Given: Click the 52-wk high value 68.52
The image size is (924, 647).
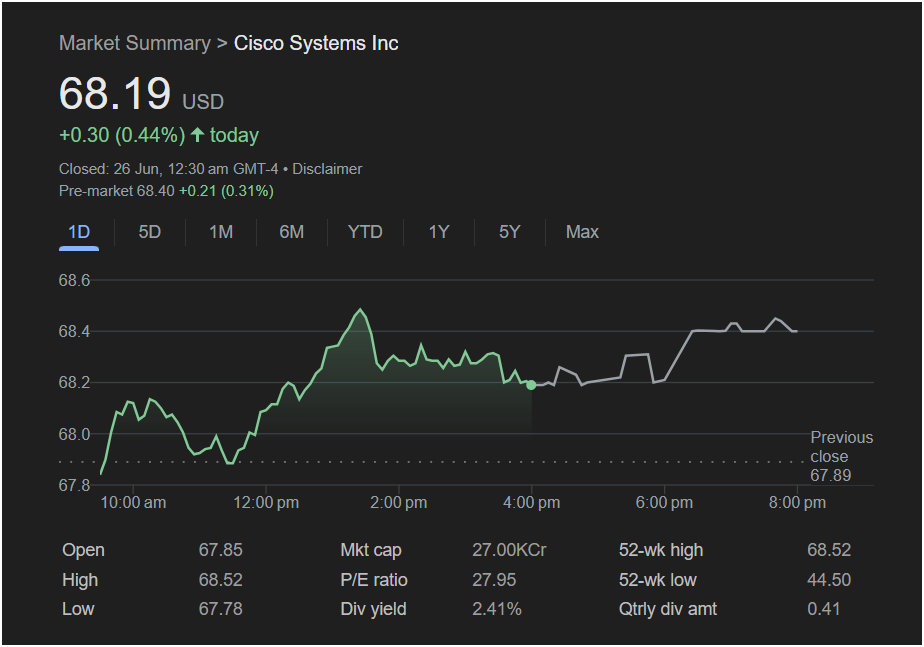Looking at the screenshot, I should point(829,550).
